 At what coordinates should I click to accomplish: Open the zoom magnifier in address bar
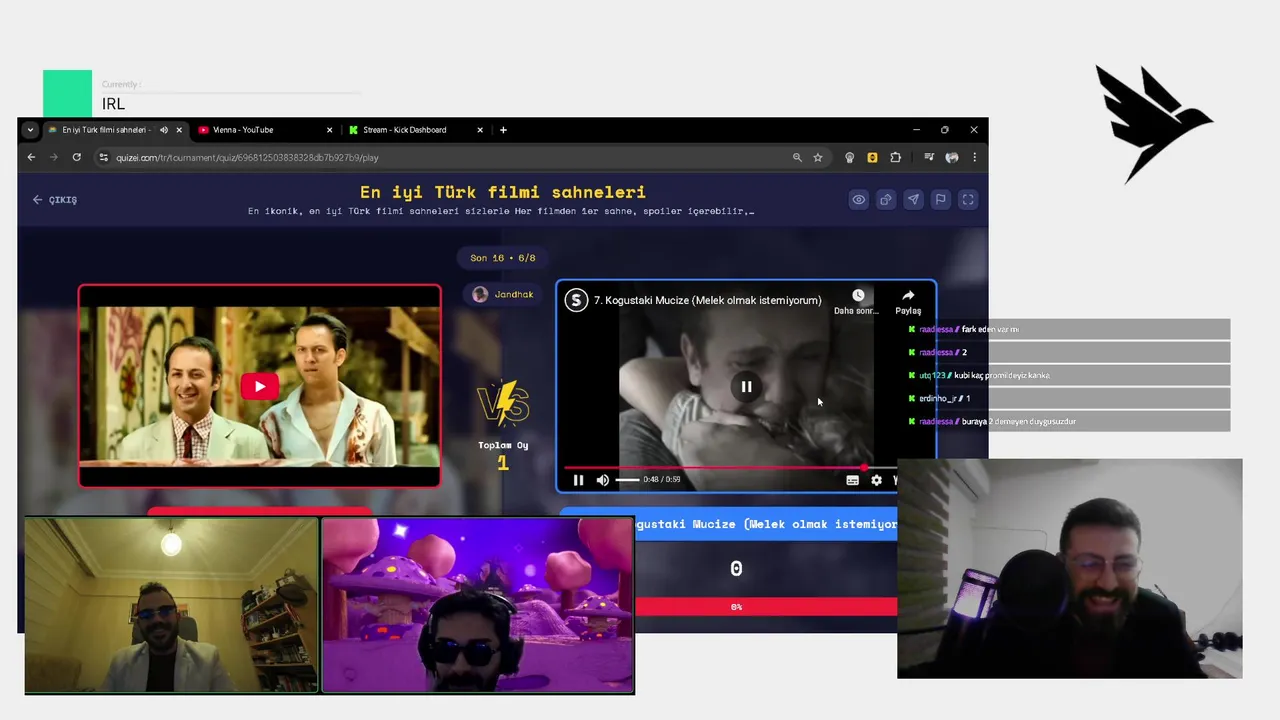(797, 157)
